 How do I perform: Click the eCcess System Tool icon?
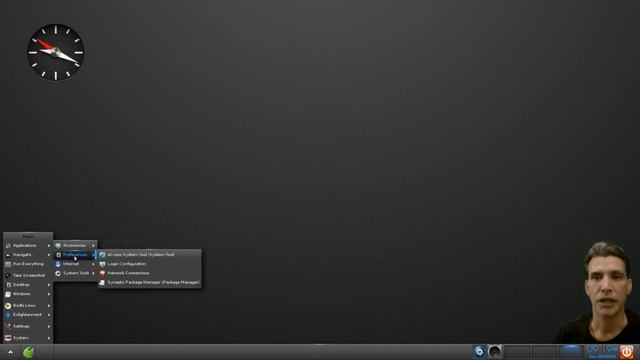[x=102, y=255]
